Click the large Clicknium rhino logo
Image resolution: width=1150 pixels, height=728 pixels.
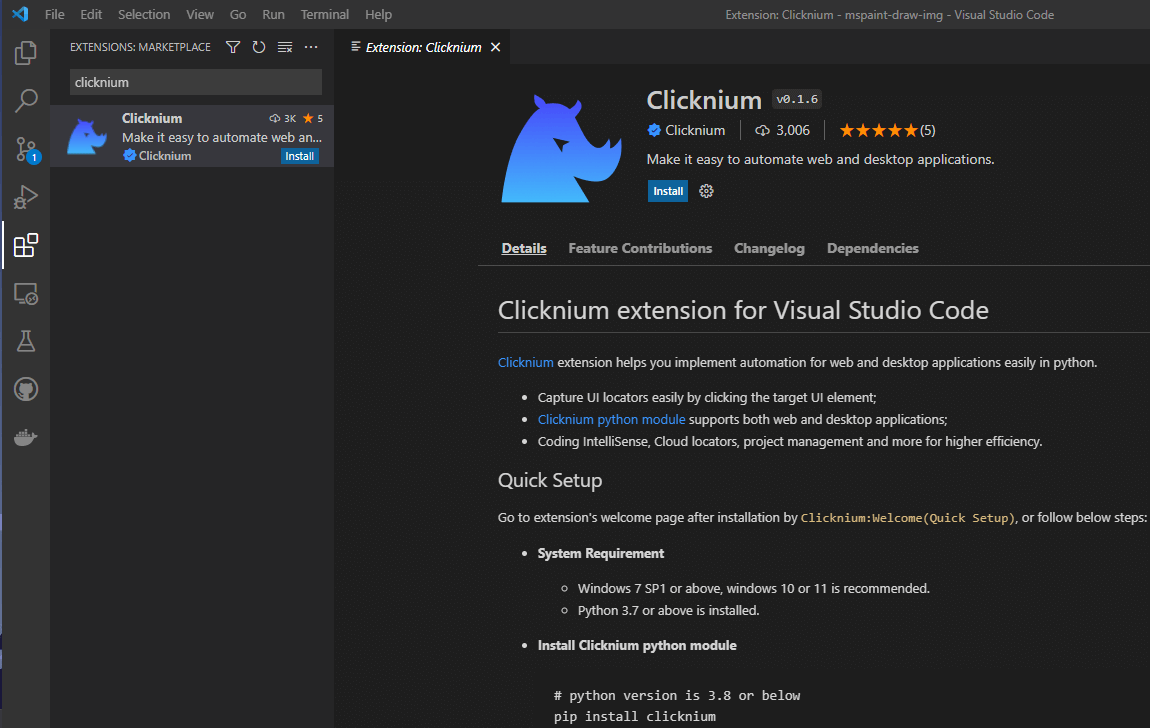[x=561, y=148]
